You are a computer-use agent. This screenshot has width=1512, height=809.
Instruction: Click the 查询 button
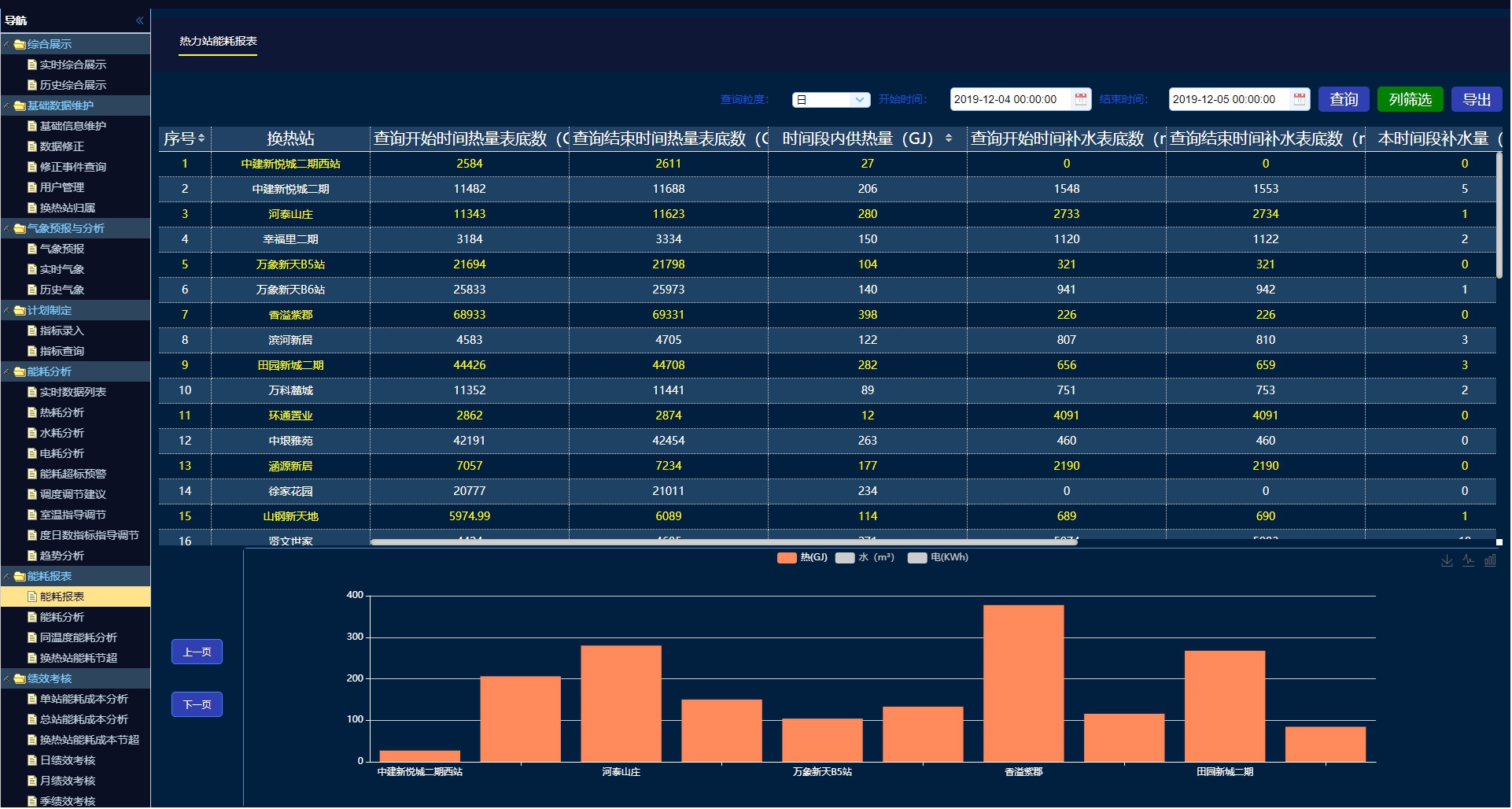click(x=1345, y=100)
